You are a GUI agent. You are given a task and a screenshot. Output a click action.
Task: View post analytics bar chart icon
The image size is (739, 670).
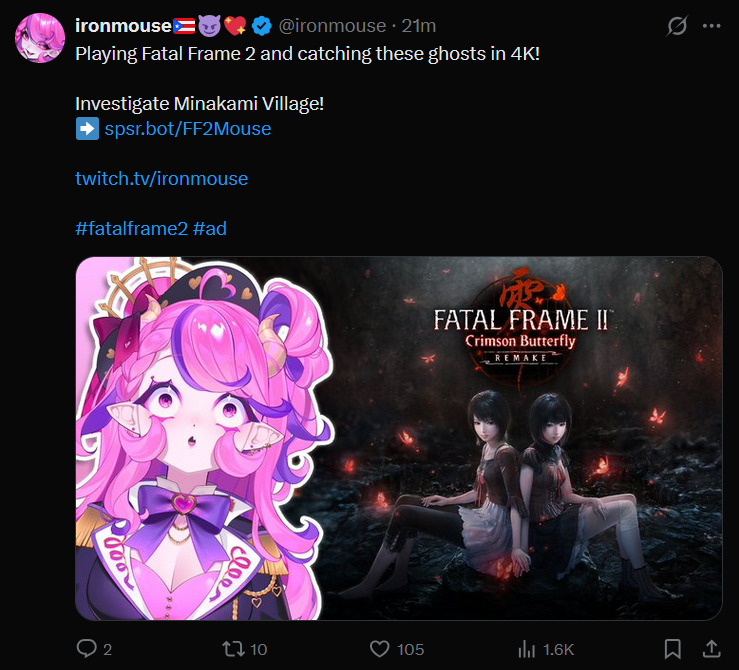point(526,649)
